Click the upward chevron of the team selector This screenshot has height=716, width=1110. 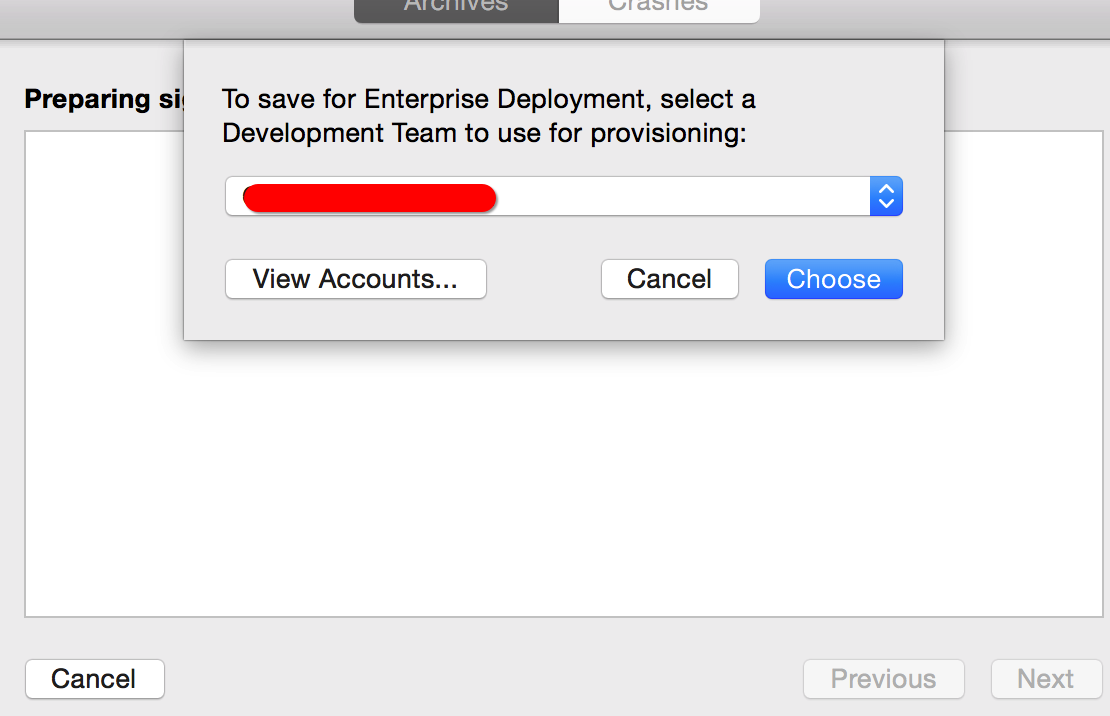pos(886,188)
